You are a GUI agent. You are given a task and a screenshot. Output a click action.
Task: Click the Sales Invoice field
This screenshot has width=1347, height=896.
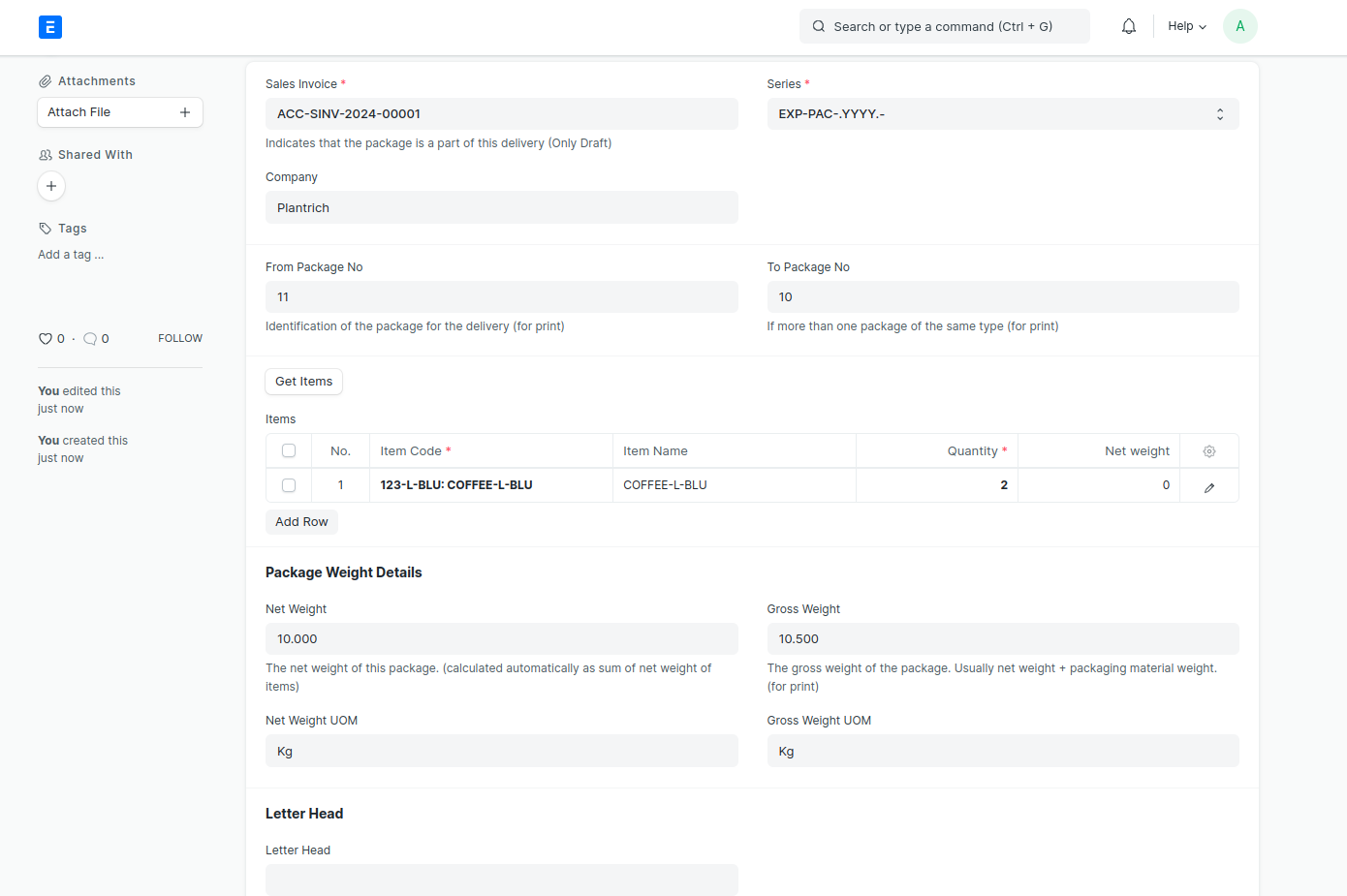[501, 114]
